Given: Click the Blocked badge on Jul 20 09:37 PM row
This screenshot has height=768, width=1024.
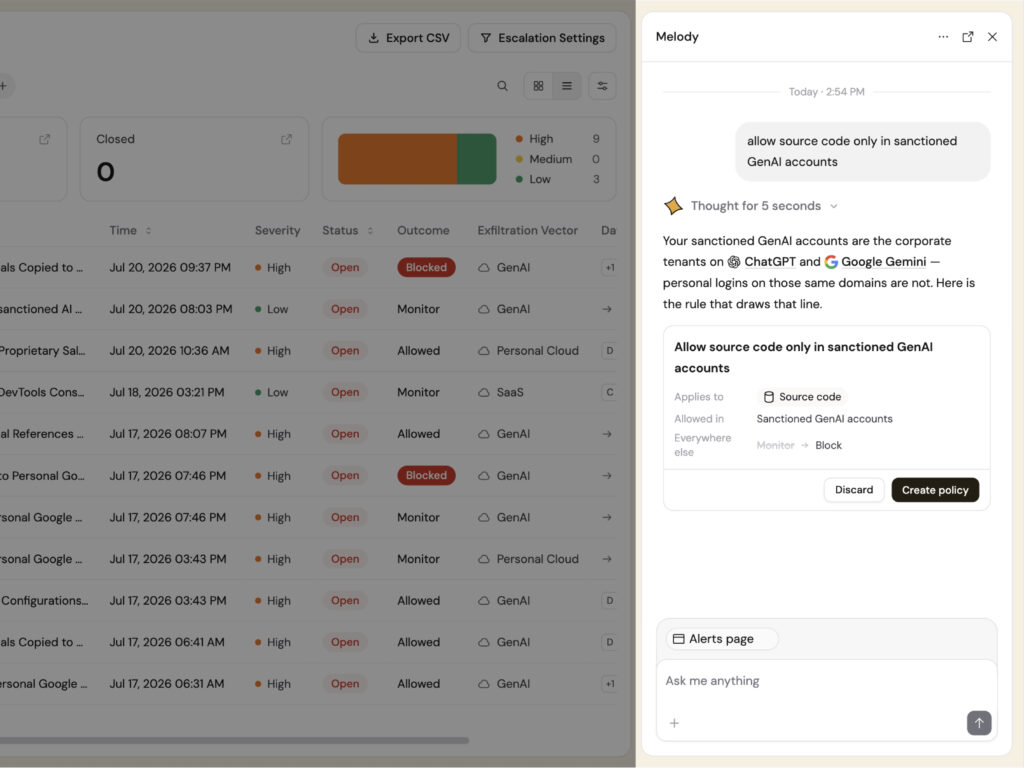Looking at the screenshot, I should point(426,268).
